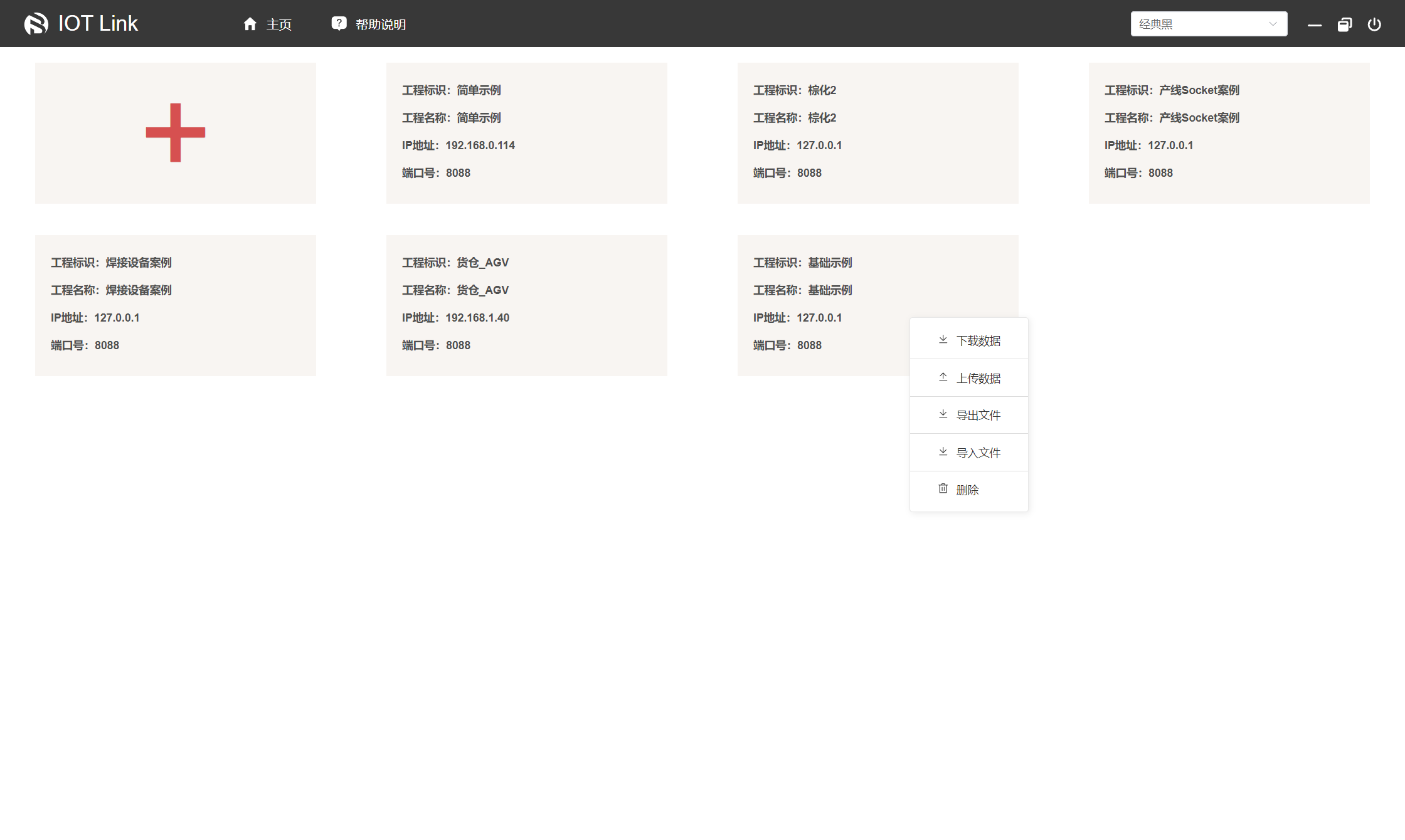Screen dimensions: 1405x840
Task: Click 端口号: 8088 in 货仓_AGV card
Action: coord(436,345)
